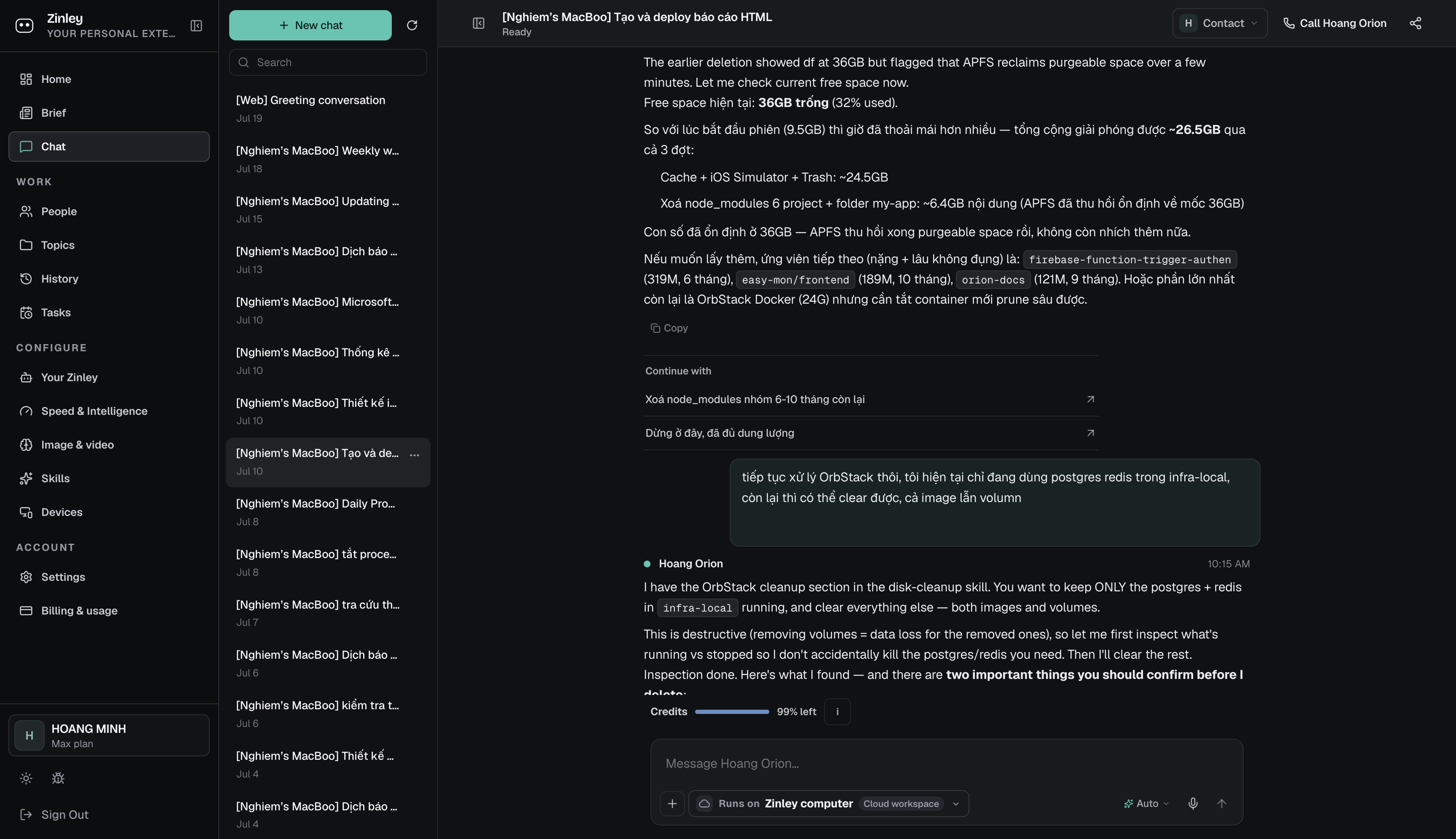Viewport: 1456px width, 839px height.
Task: Toggle the chat list panel icon
Action: pyautogui.click(x=479, y=23)
